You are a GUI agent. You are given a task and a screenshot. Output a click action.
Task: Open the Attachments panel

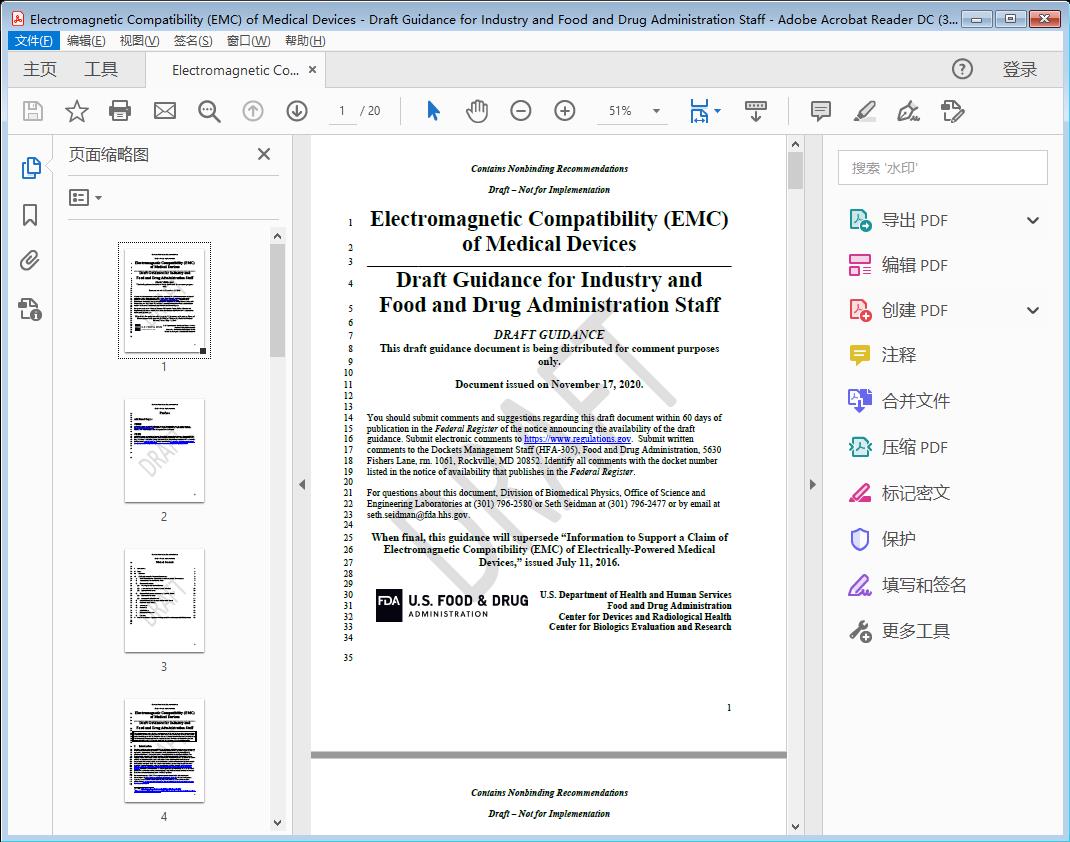[30, 261]
